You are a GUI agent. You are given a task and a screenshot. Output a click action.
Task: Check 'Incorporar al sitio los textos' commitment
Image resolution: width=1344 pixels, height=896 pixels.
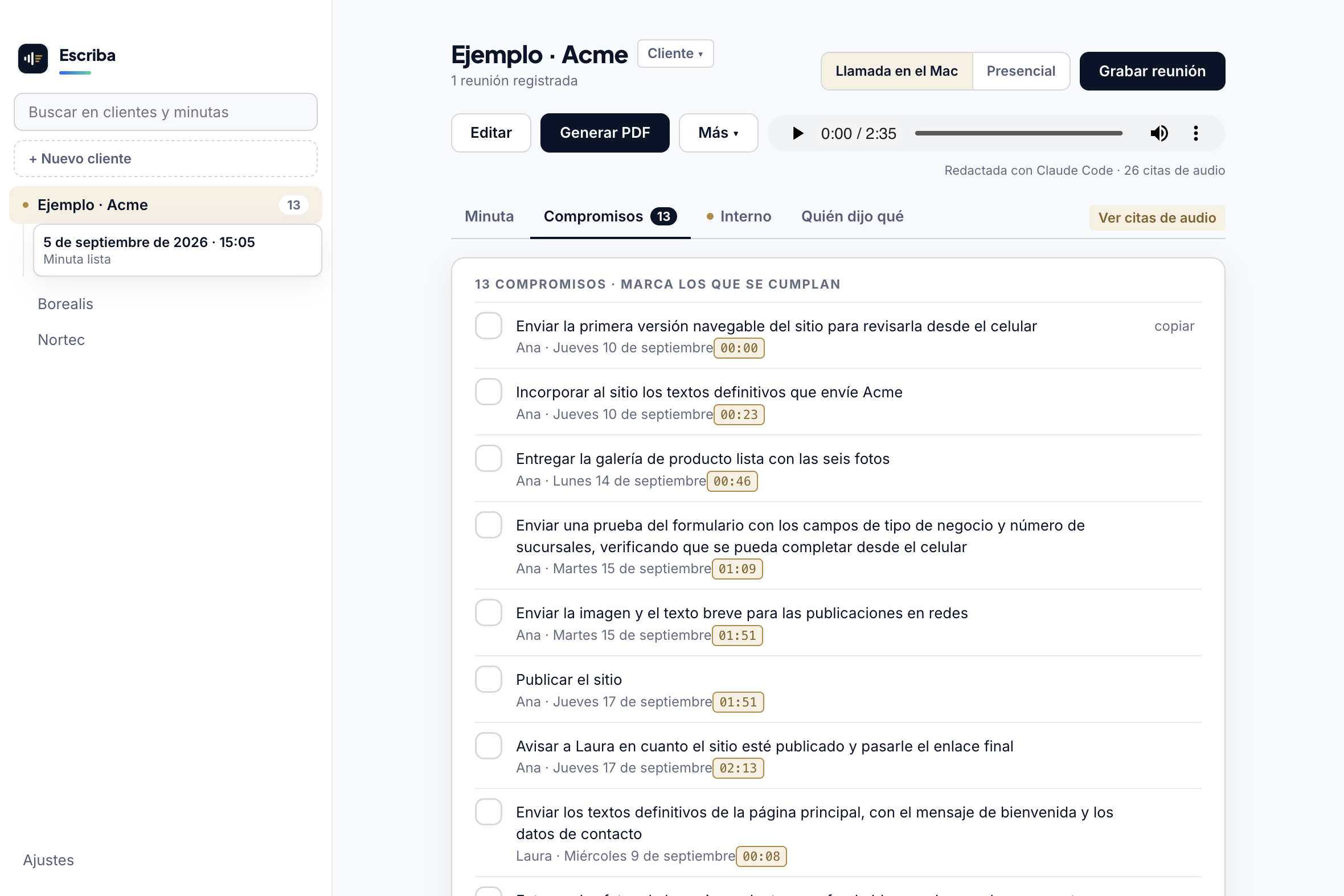pos(489,392)
